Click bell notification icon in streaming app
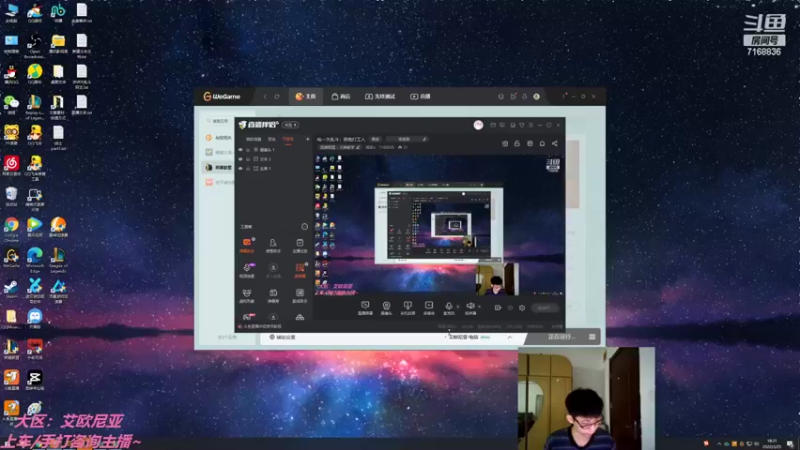This screenshot has width=800, height=450. tap(542, 143)
